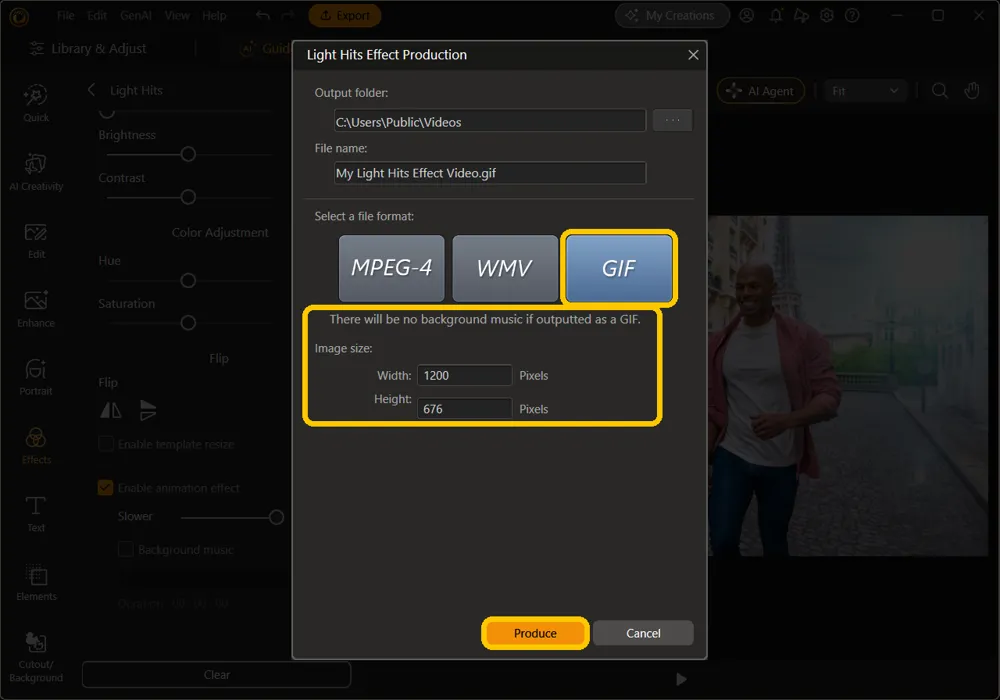The height and width of the screenshot is (700, 1000).
Task: Open the Quick tool in sidebar
Action: (x=36, y=102)
